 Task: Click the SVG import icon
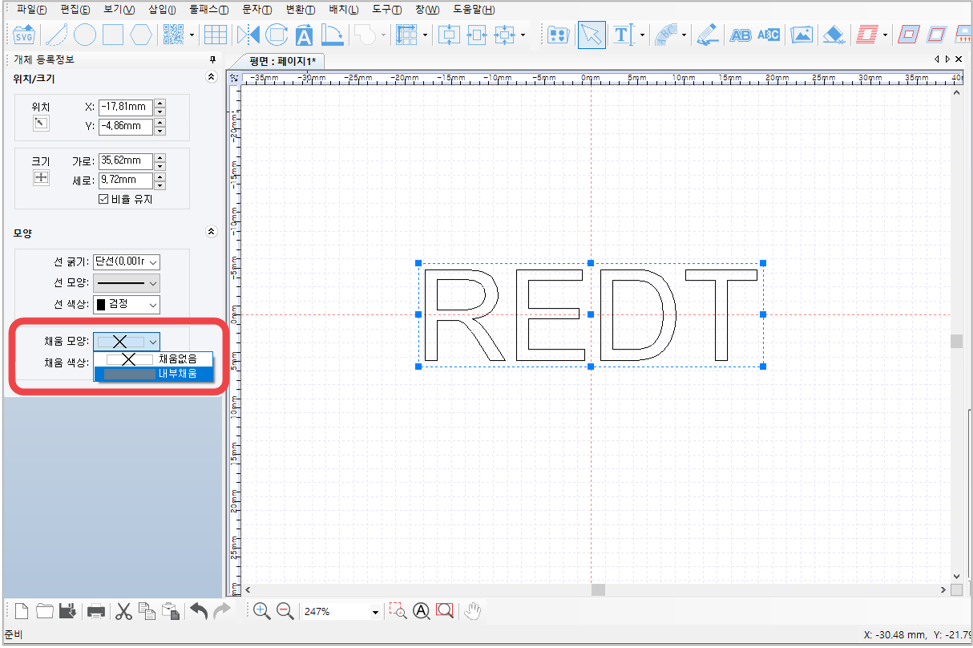click(x=24, y=35)
